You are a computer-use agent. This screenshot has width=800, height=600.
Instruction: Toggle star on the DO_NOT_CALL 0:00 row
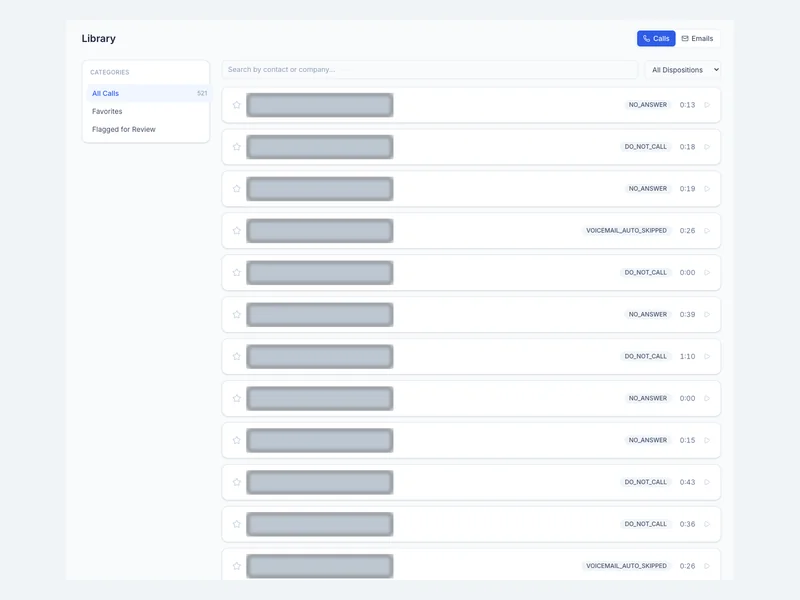[x=237, y=272]
